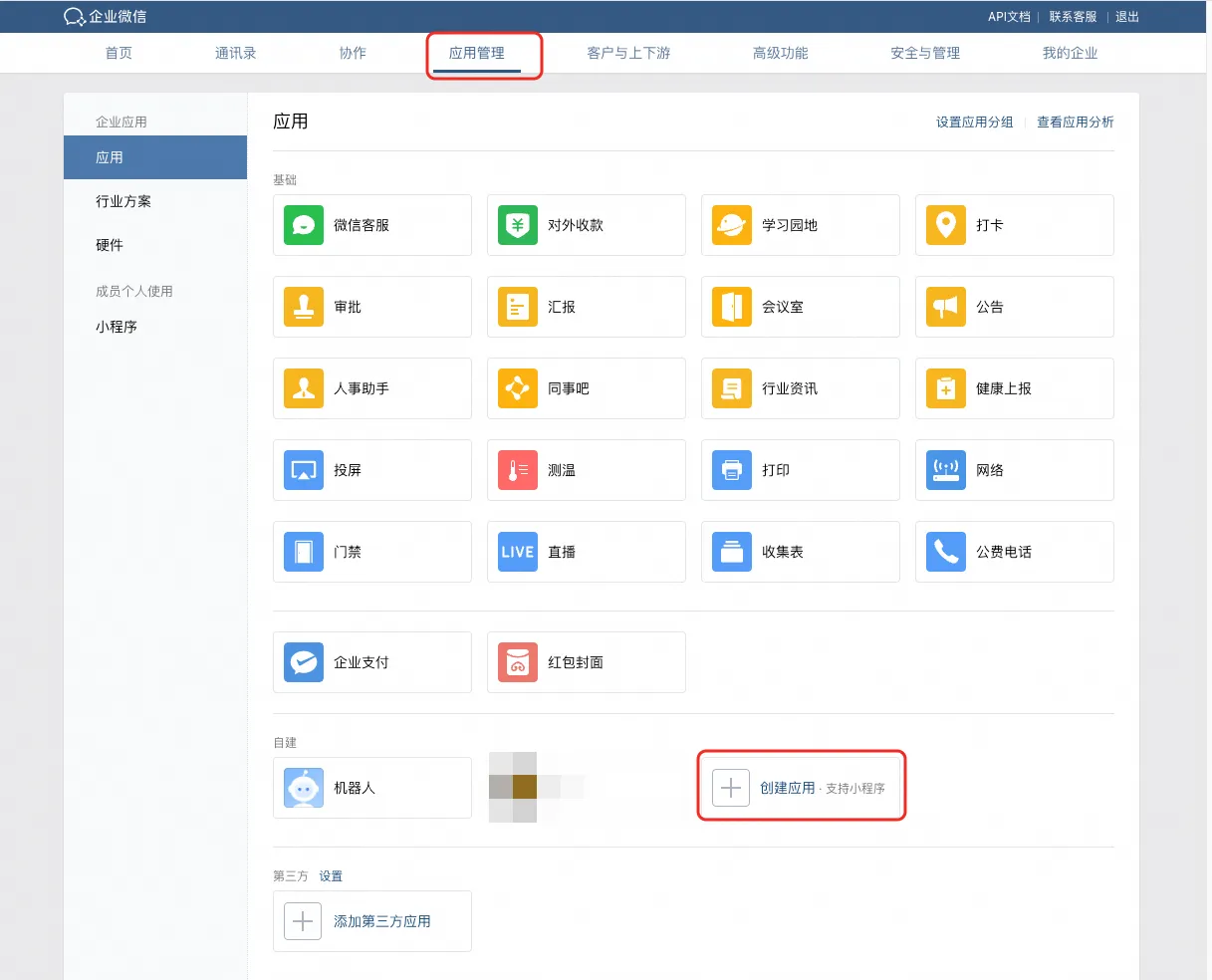Open the 联系客服 link

click(1073, 17)
